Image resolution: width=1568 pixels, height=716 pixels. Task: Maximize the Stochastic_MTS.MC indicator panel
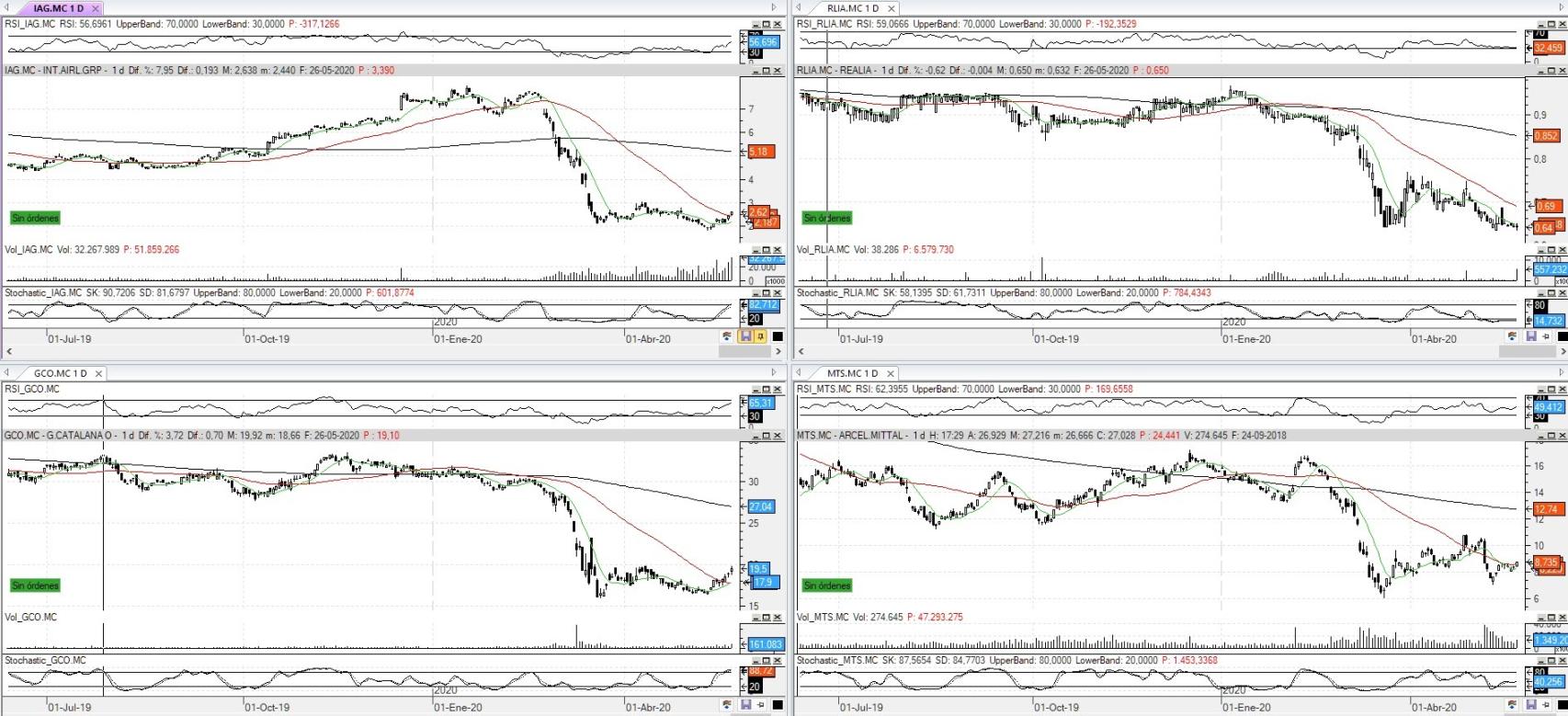(1551, 660)
